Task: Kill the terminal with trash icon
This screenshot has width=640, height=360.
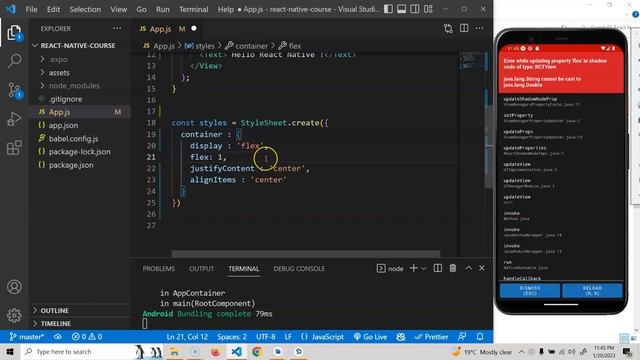Action: click(x=453, y=268)
